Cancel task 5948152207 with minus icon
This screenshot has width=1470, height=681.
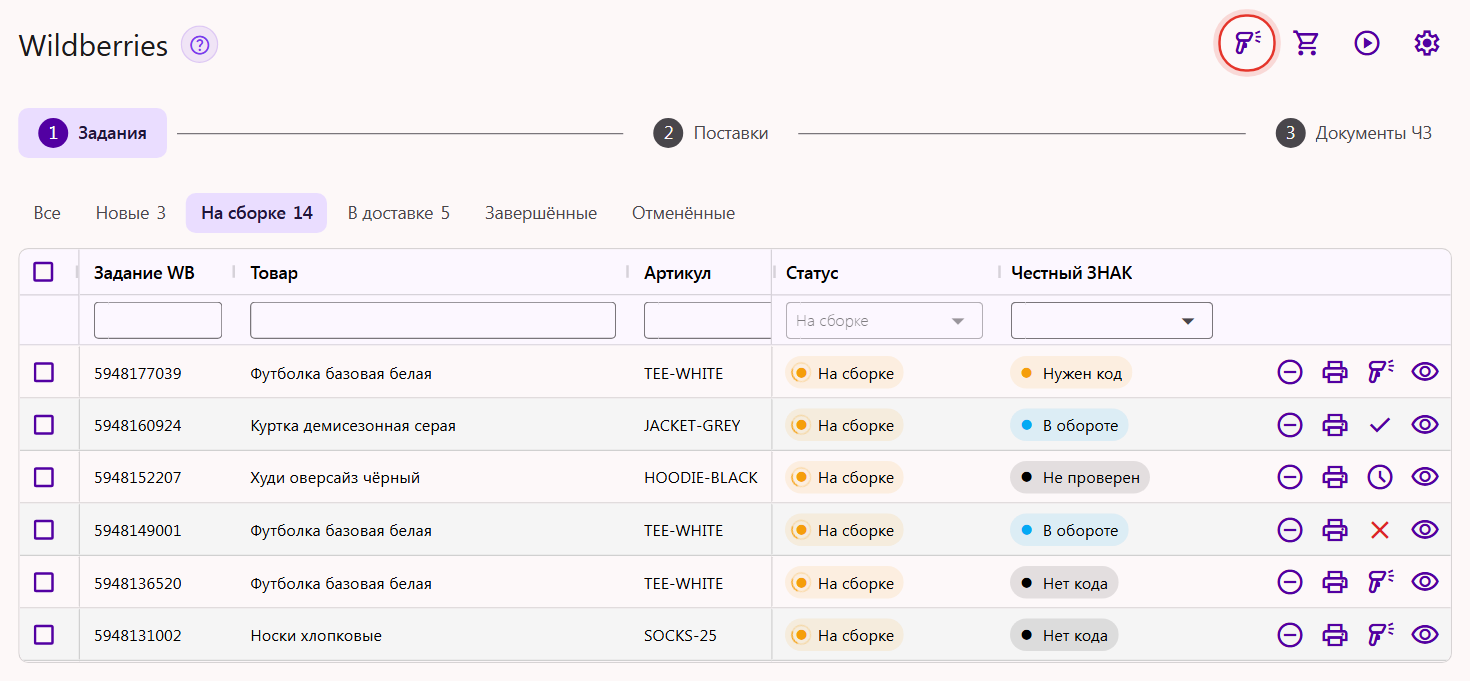pyautogui.click(x=1290, y=477)
